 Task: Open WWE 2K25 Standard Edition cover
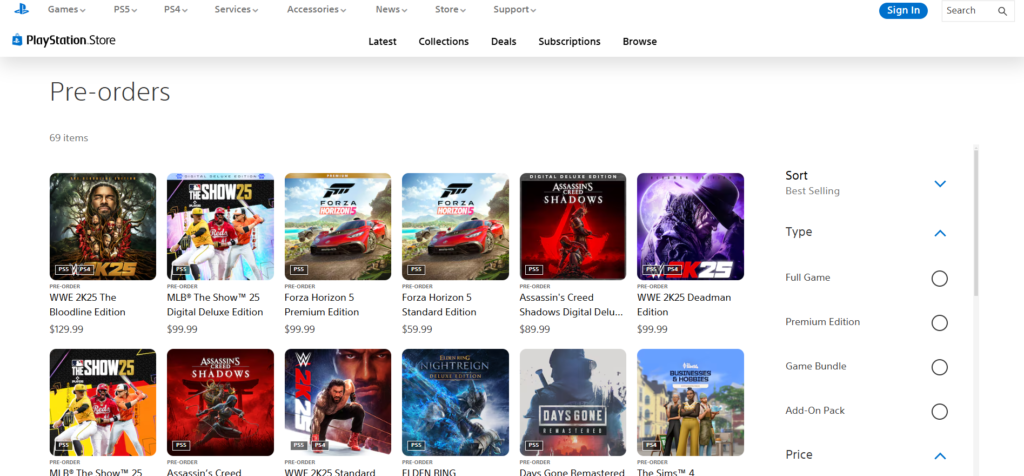338,402
